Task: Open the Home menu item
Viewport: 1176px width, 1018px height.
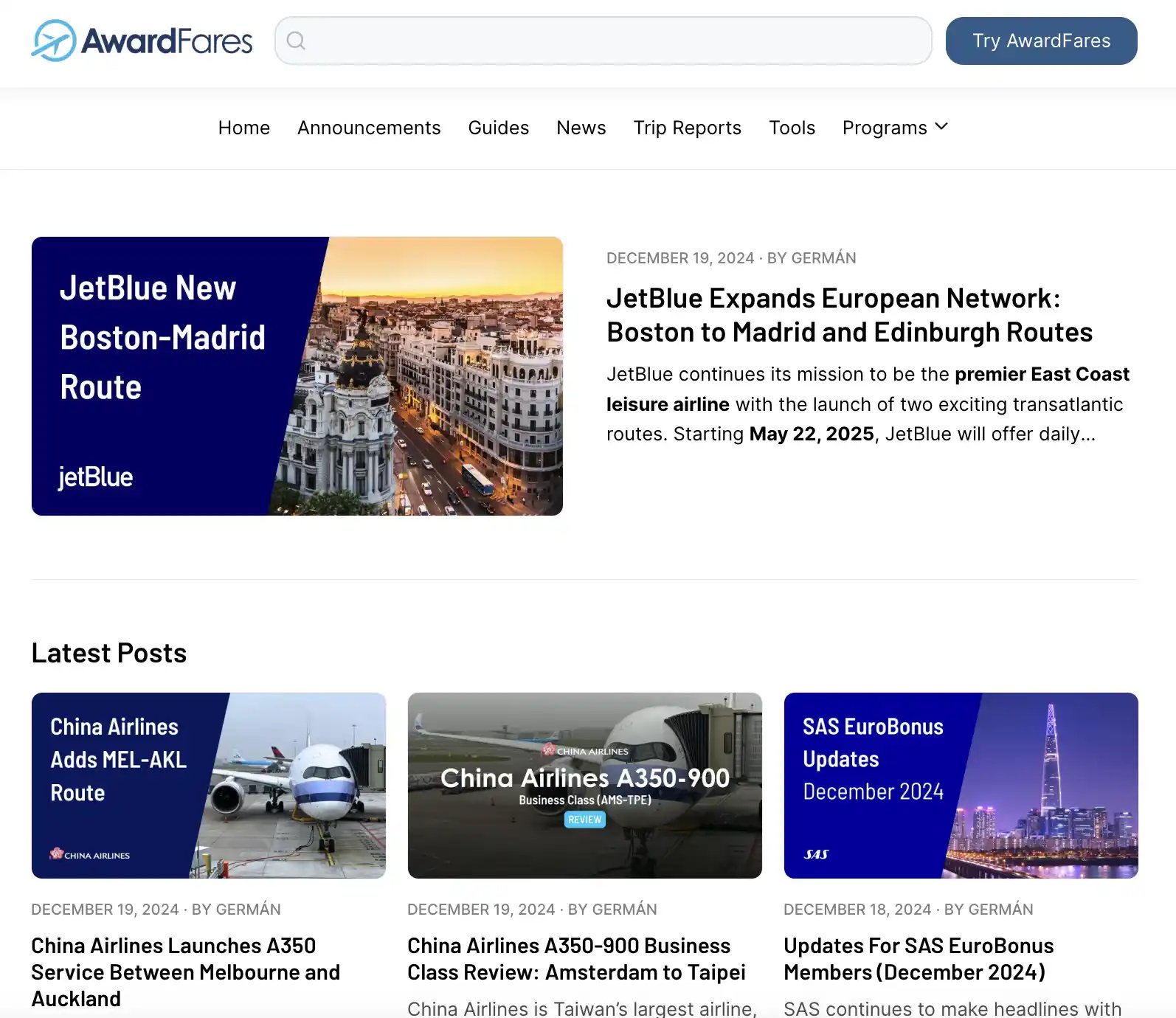Action: click(244, 128)
